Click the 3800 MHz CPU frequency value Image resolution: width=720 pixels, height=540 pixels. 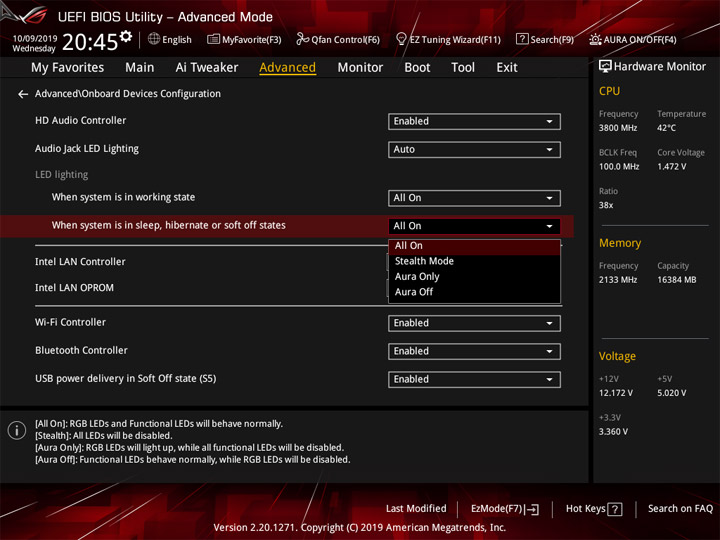tap(618, 128)
